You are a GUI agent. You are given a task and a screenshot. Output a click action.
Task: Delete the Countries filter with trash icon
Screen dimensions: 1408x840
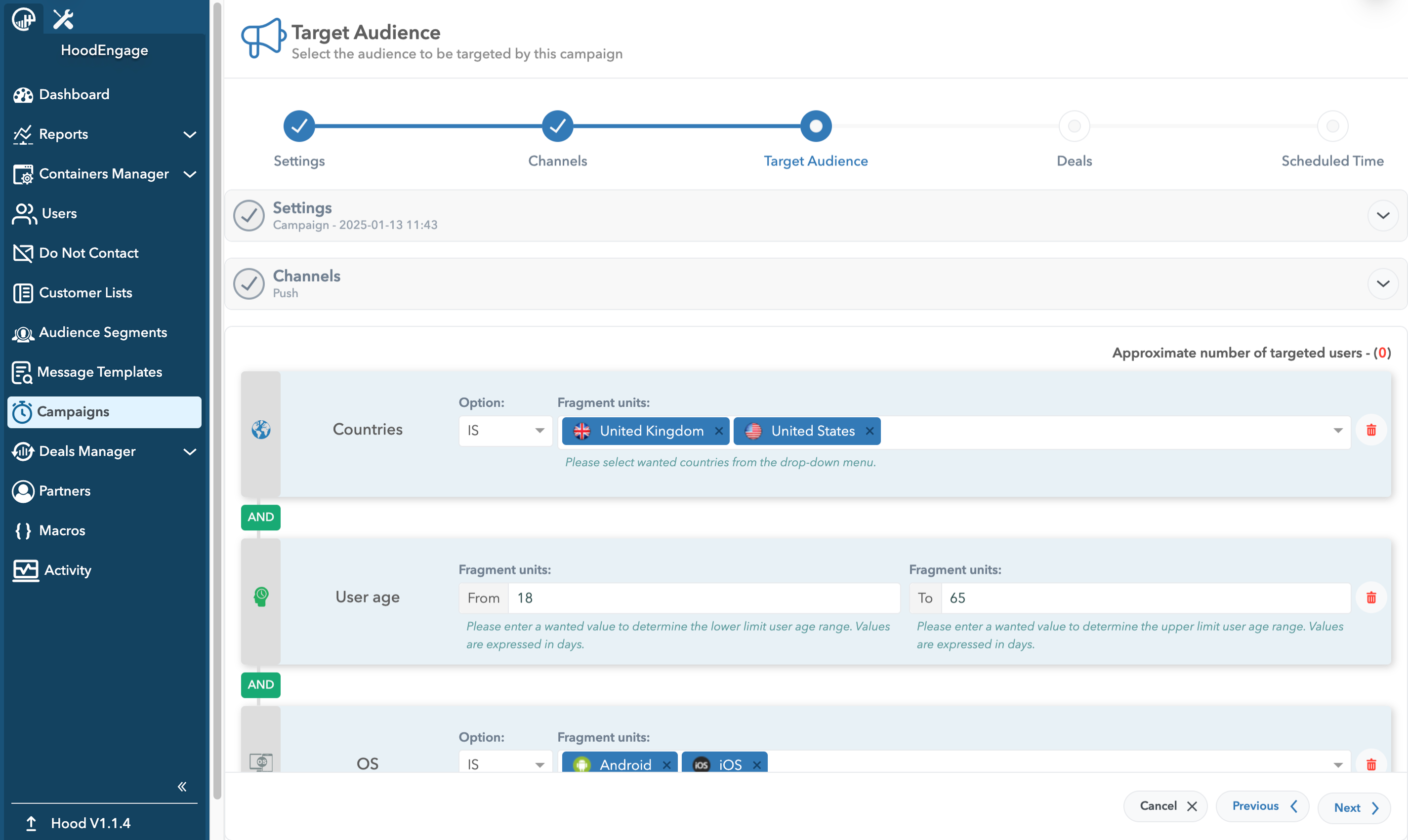tap(1370, 430)
